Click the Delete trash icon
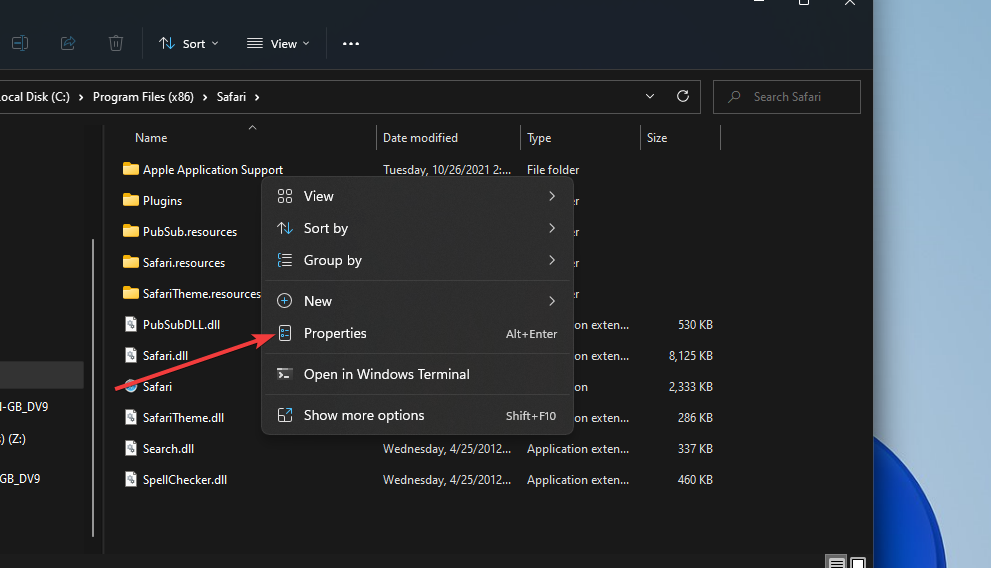The image size is (991, 568). tap(116, 43)
